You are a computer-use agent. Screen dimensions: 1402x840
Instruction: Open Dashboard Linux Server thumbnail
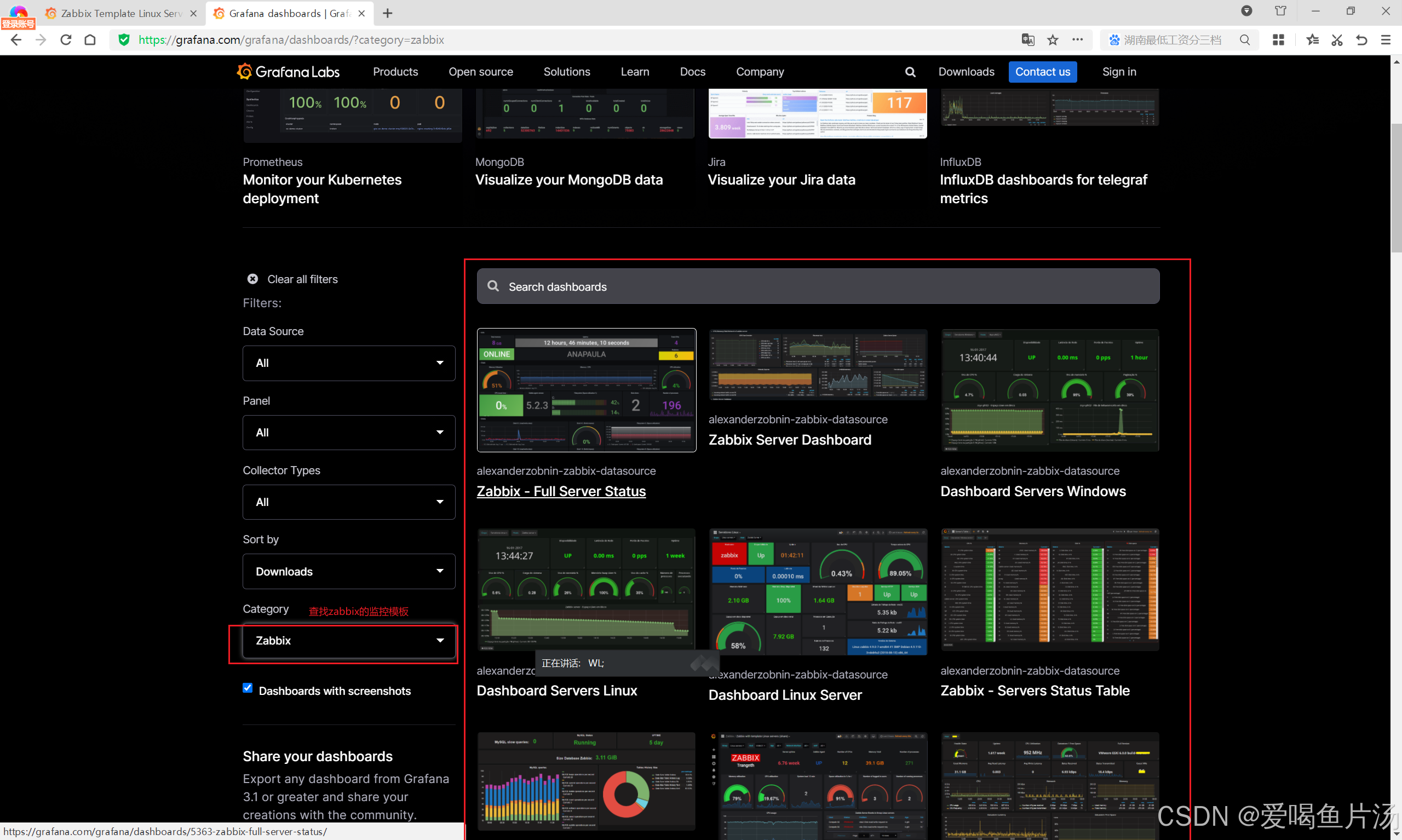point(818,592)
